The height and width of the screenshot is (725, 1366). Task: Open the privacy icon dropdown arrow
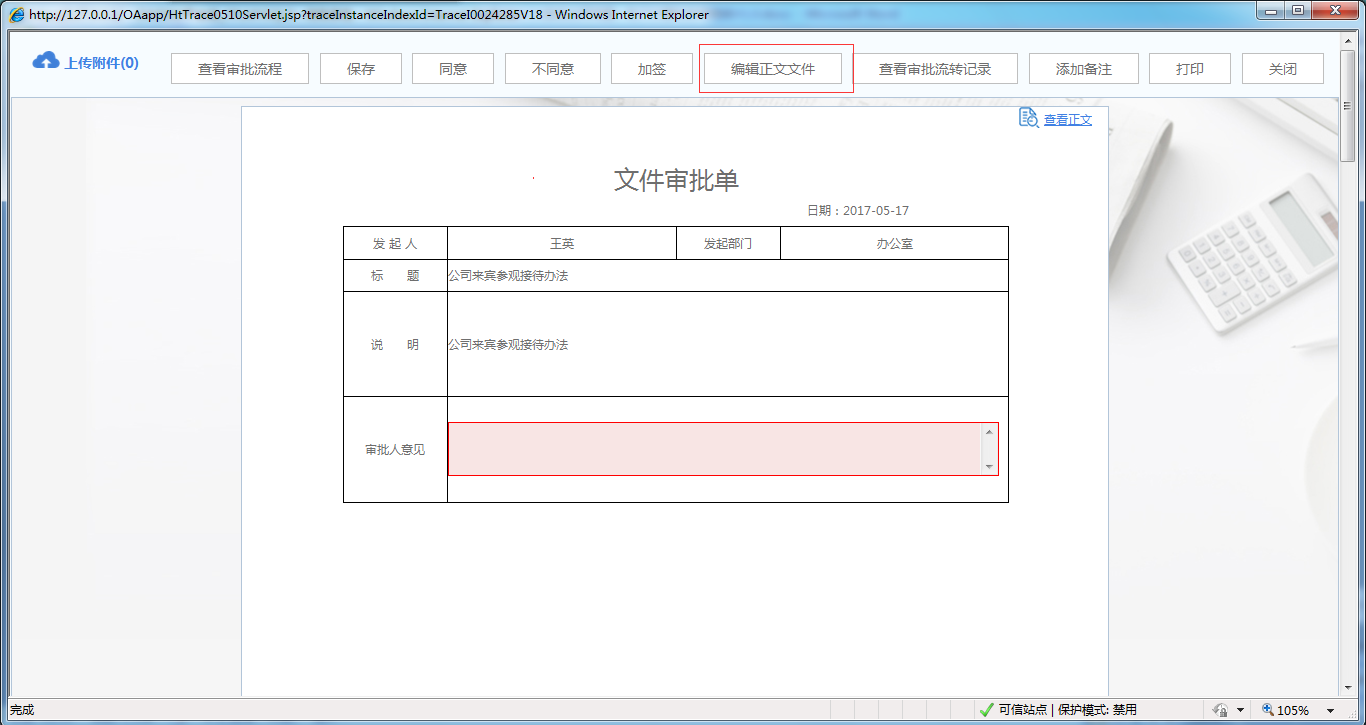tap(1240, 710)
